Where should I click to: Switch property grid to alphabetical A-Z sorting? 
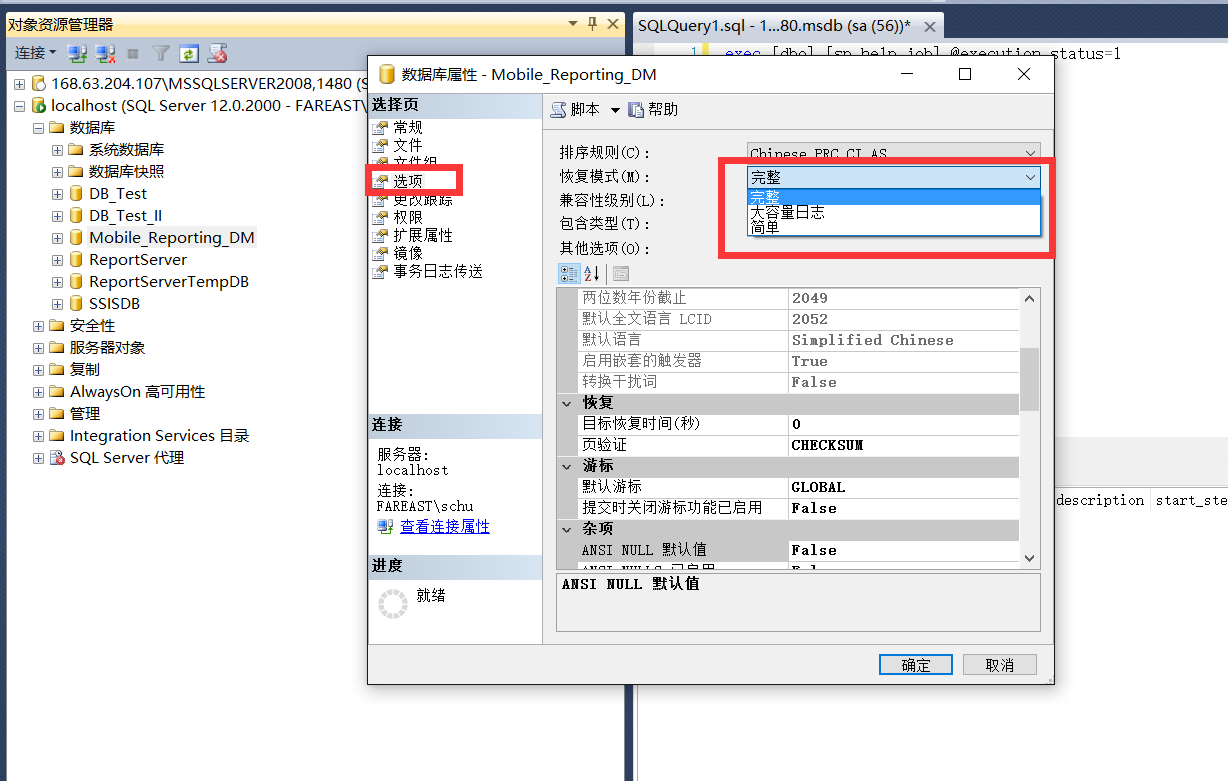[590, 272]
